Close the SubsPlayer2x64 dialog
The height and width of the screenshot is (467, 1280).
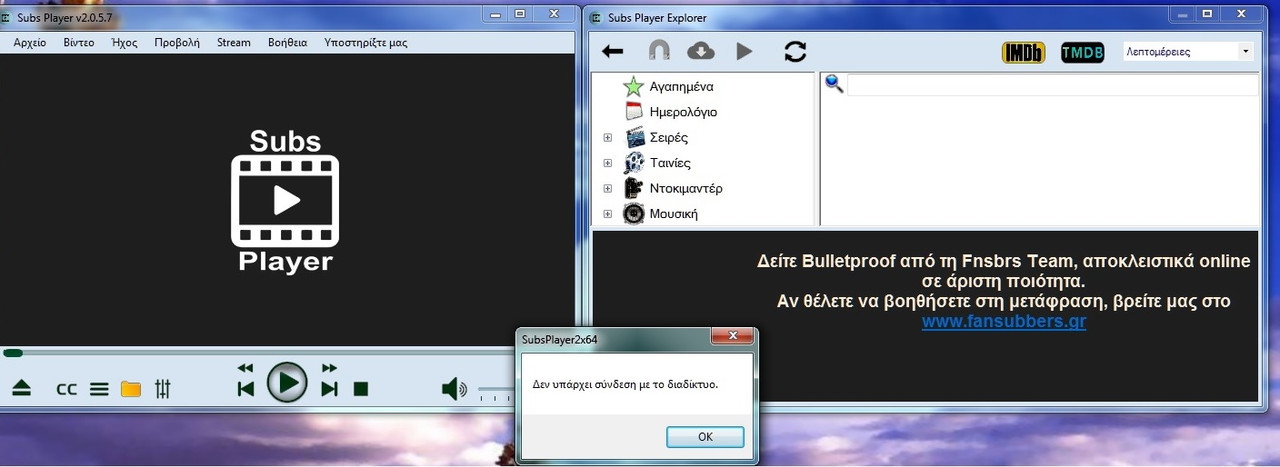pos(734,335)
